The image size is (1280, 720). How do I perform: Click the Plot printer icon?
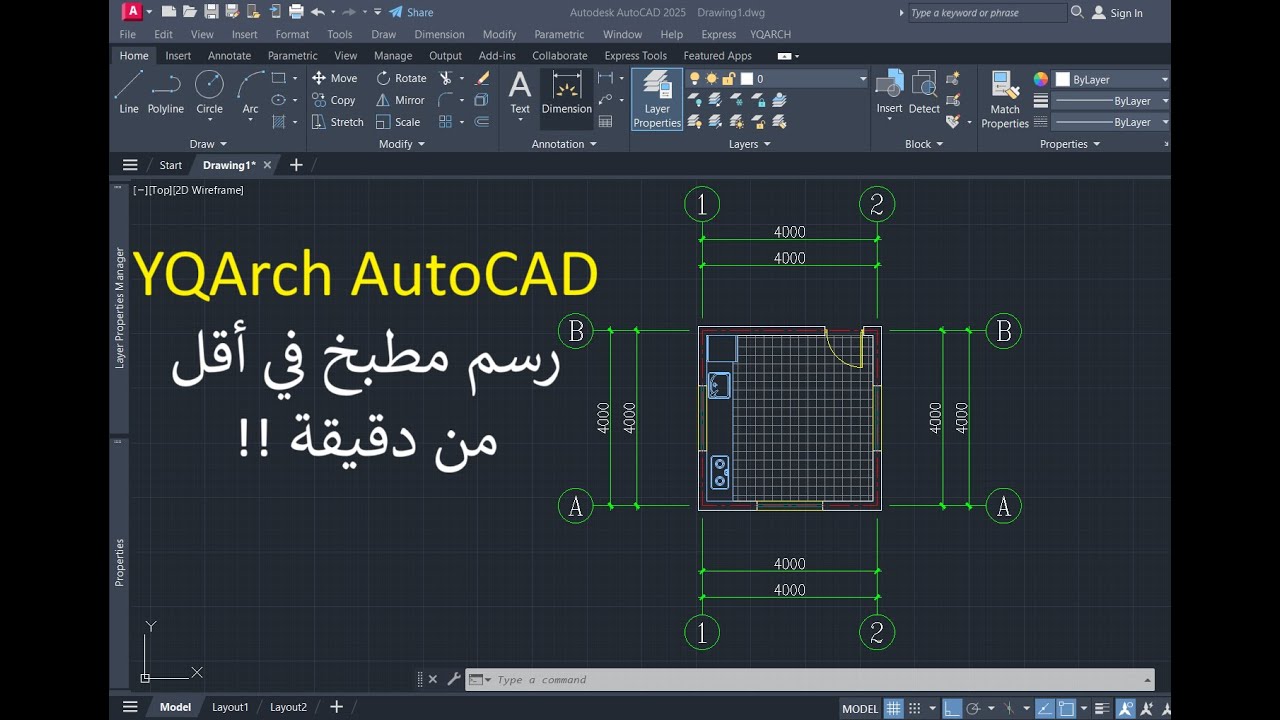[296, 12]
